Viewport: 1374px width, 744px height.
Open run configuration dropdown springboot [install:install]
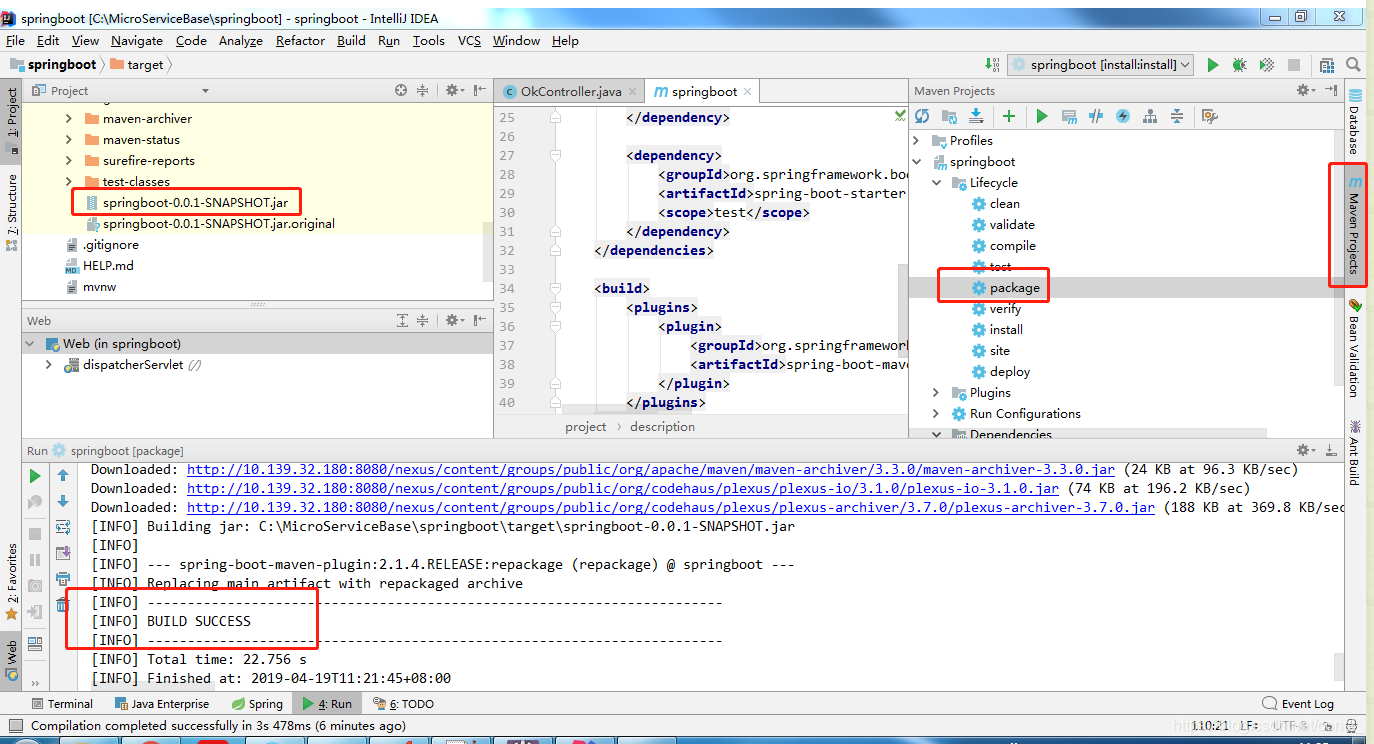(x=1101, y=64)
